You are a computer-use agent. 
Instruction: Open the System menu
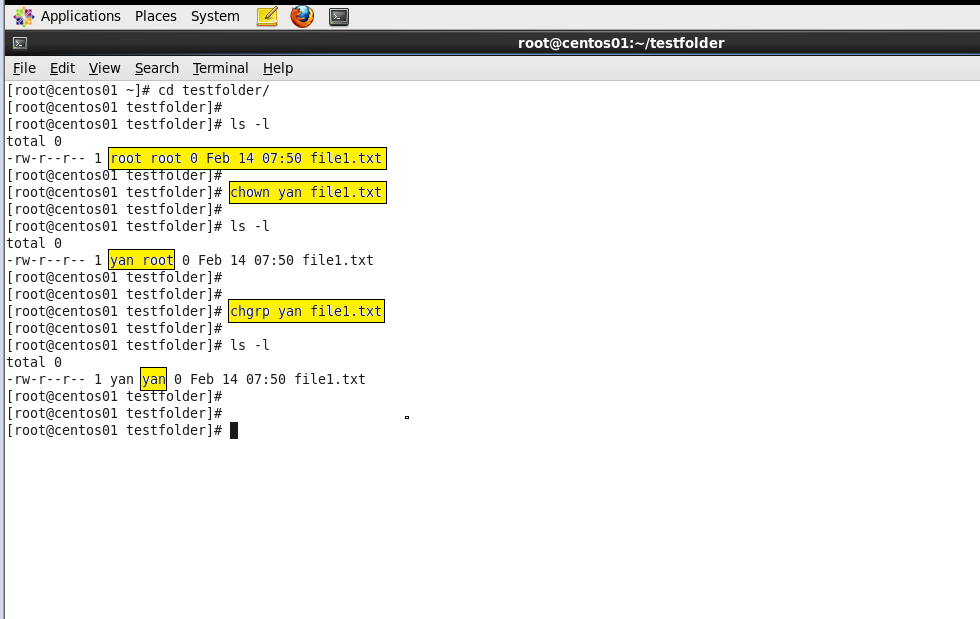(215, 16)
